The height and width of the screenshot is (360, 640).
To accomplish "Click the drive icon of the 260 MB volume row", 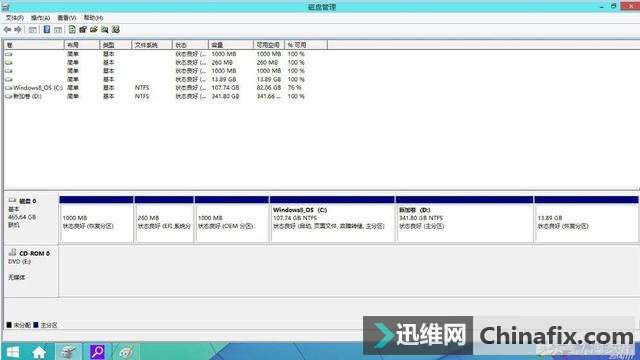I will click(x=9, y=62).
